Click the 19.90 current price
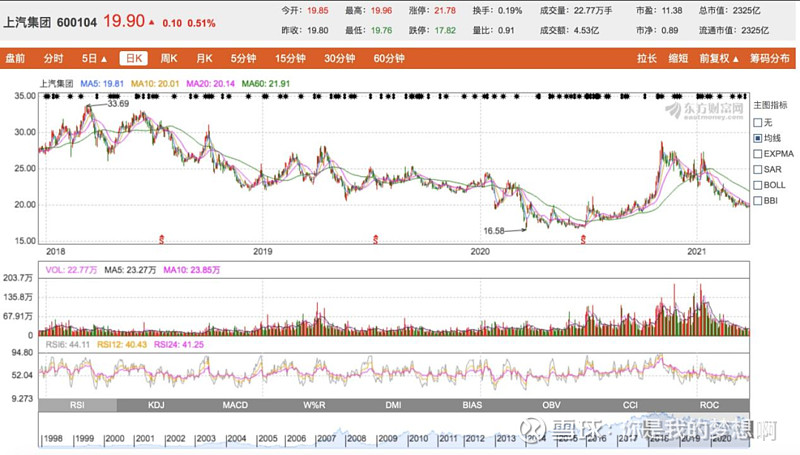Viewport: 800px width, 455px height. point(124,21)
